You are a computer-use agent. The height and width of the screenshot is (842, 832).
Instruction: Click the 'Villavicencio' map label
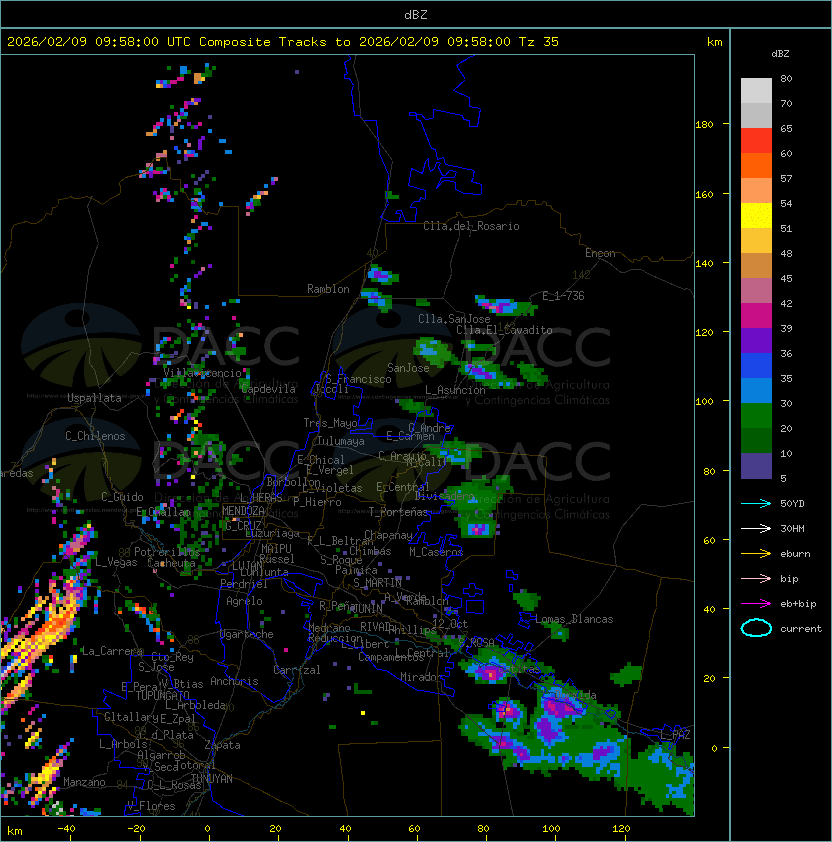pyautogui.click(x=202, y=373)
